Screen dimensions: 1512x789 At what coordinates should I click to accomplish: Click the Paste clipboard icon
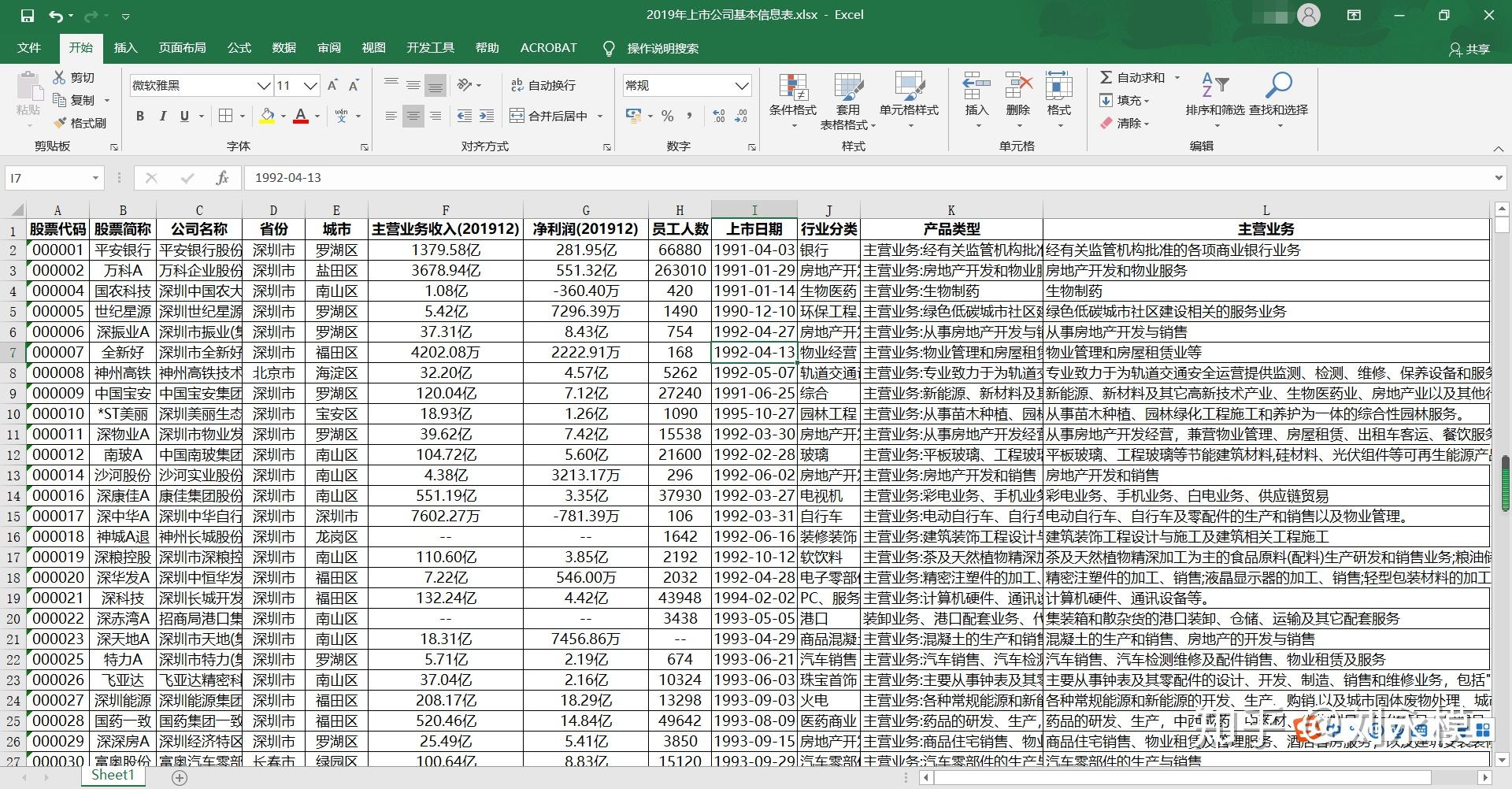click(29, 87)
